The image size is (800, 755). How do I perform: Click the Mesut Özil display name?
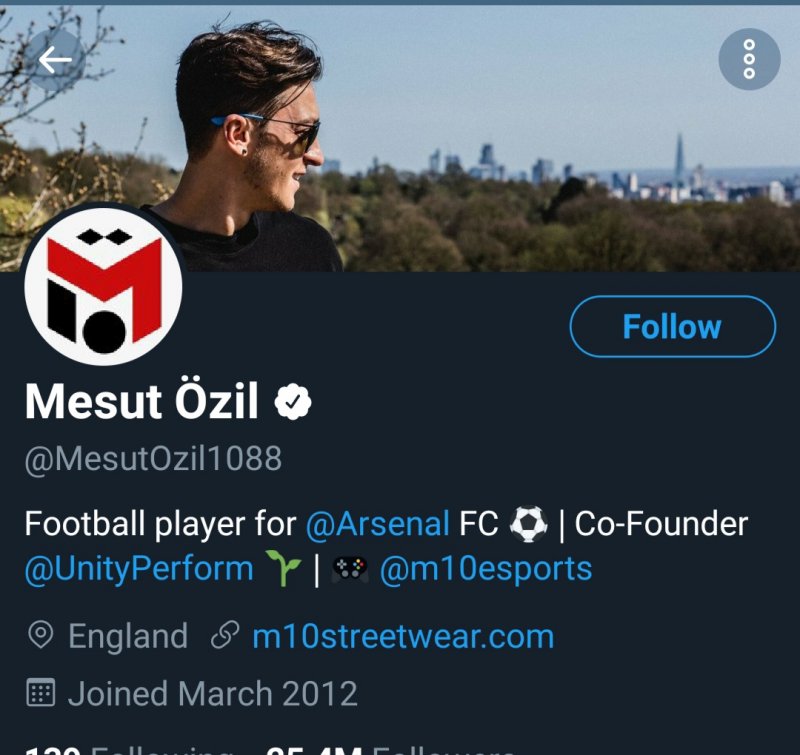point(141,402)
